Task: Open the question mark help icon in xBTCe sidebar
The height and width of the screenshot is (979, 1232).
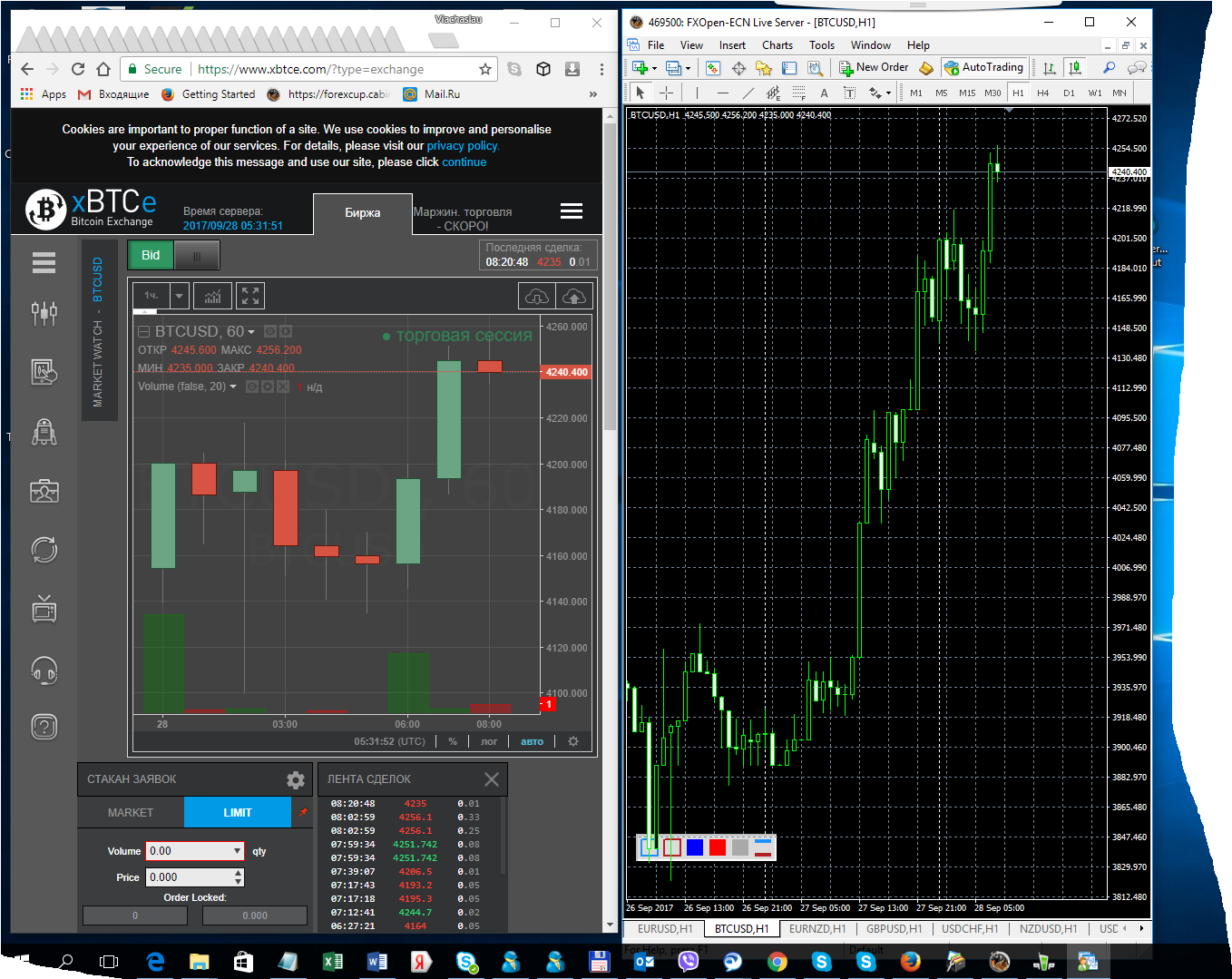Action: tap(44, 727)
